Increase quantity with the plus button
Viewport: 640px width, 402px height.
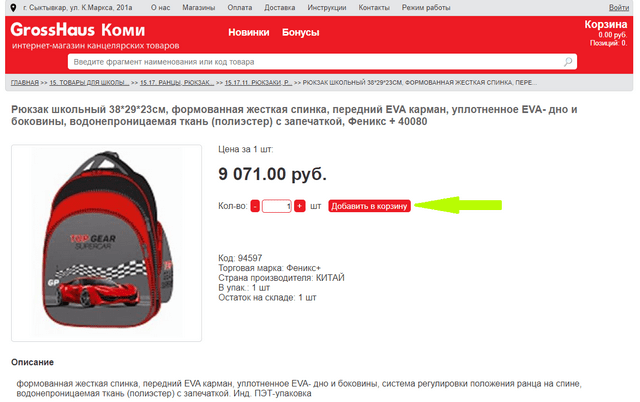click(x=300, y=206)
